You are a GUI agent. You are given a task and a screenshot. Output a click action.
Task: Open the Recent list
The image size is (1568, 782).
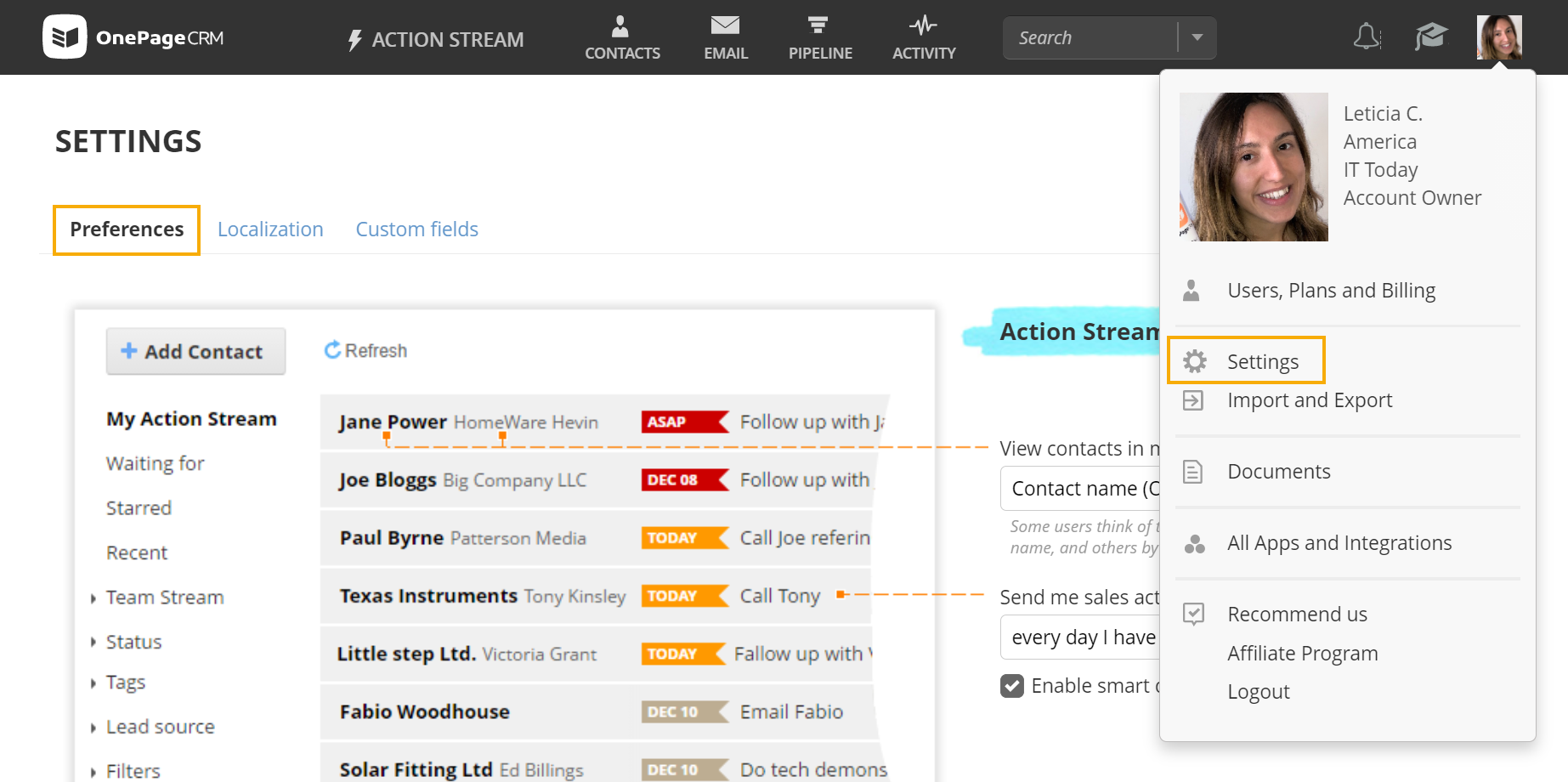point(137,553)
